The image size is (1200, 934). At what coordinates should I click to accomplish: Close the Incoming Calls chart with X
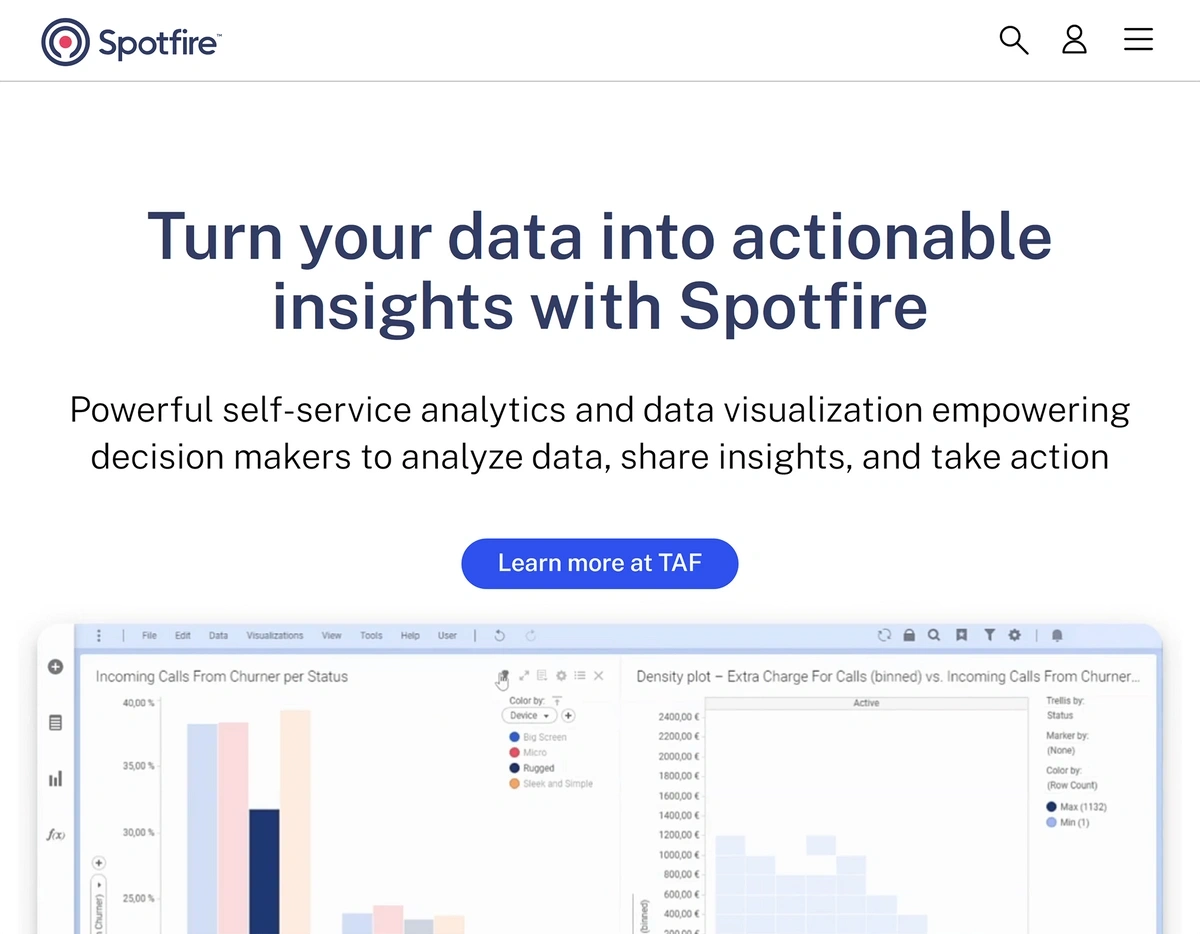[x=598, y=676]
